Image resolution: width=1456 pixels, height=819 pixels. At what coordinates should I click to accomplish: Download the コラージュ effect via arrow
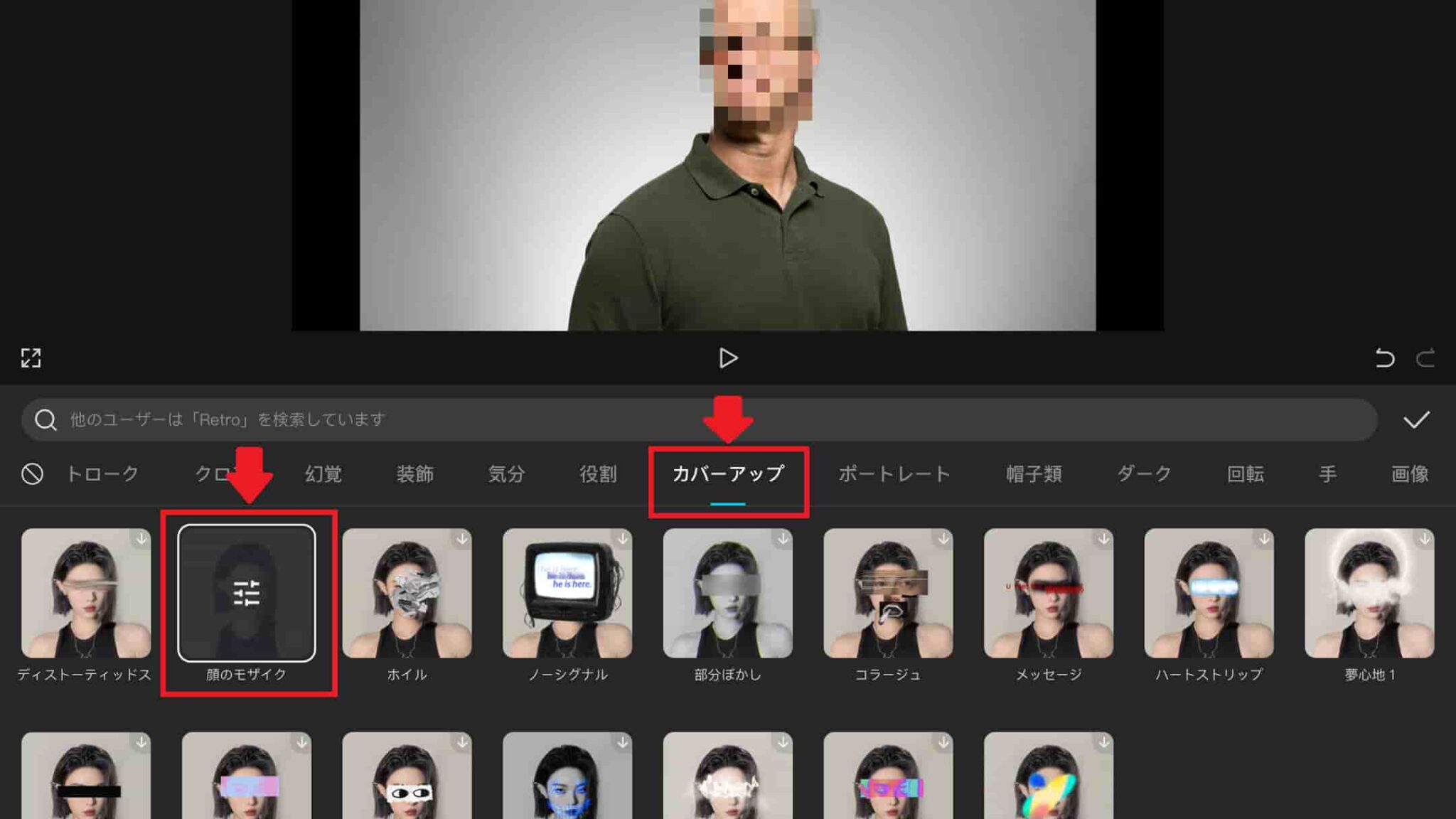[943, 539]
